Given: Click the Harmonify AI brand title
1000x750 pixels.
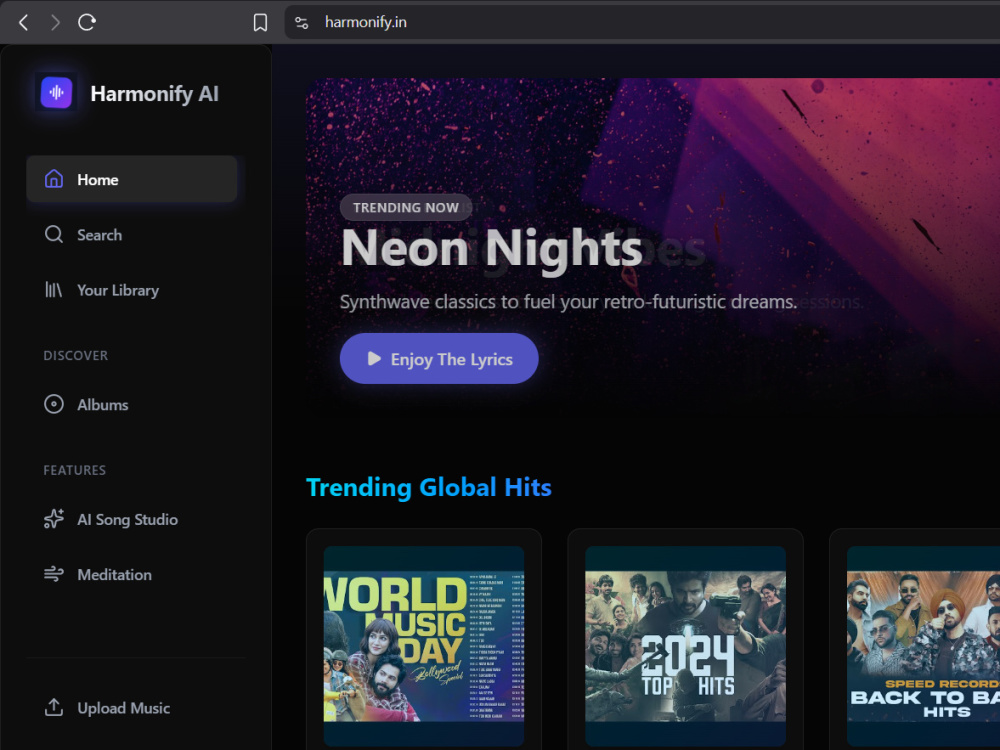Looking at the screenshot, I should [x=154, y=94].
